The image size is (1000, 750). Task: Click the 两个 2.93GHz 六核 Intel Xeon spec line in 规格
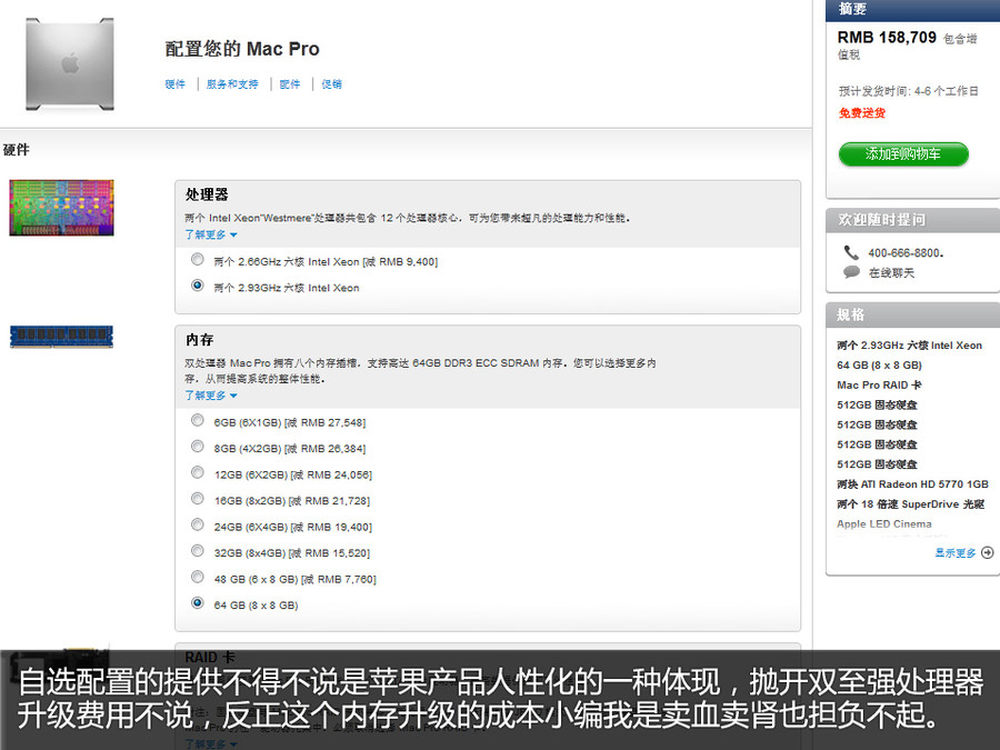click(909, 346)
